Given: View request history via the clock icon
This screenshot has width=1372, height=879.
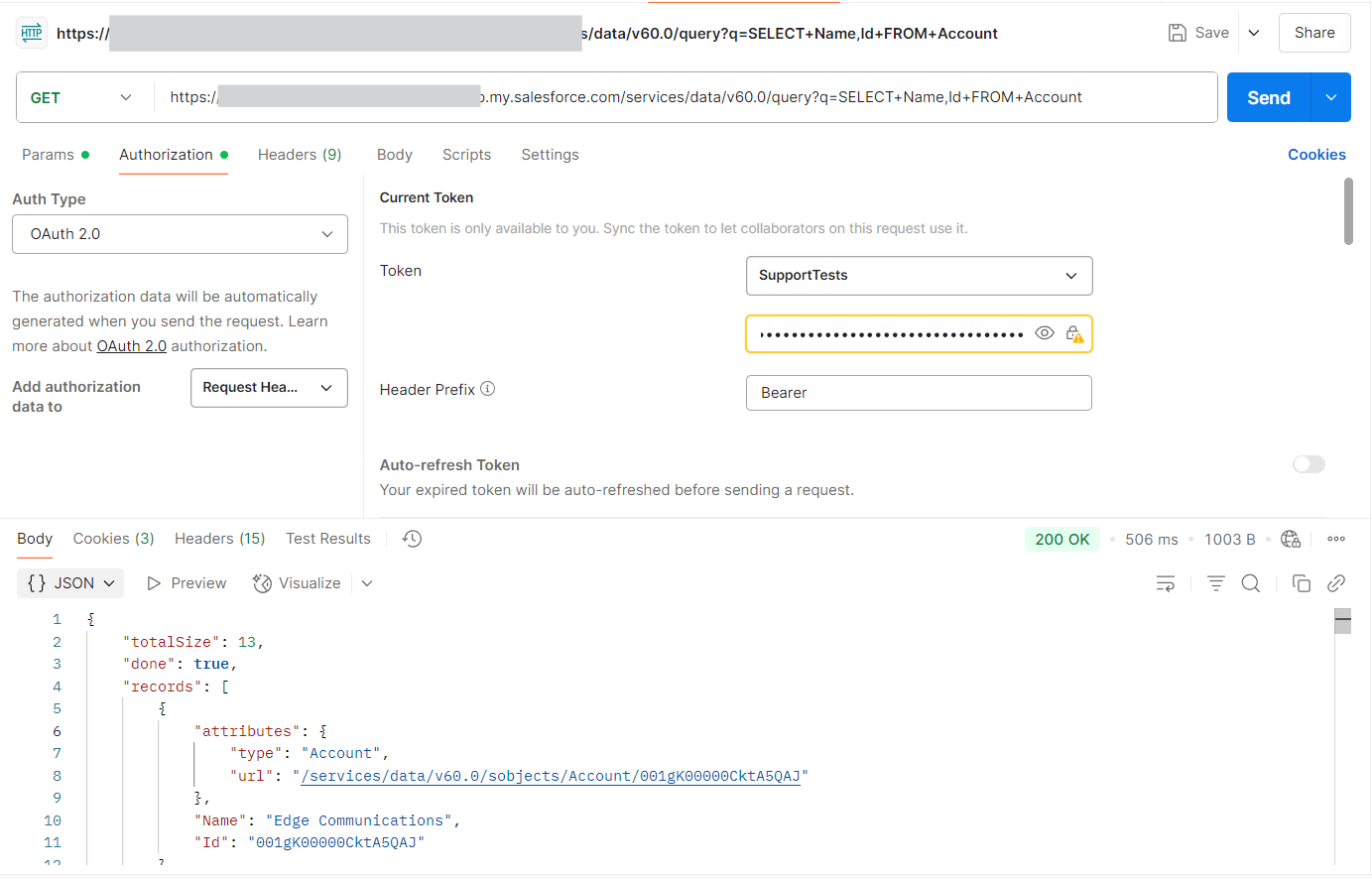Looking at the screenshot, I should click(x=412, y=538).
